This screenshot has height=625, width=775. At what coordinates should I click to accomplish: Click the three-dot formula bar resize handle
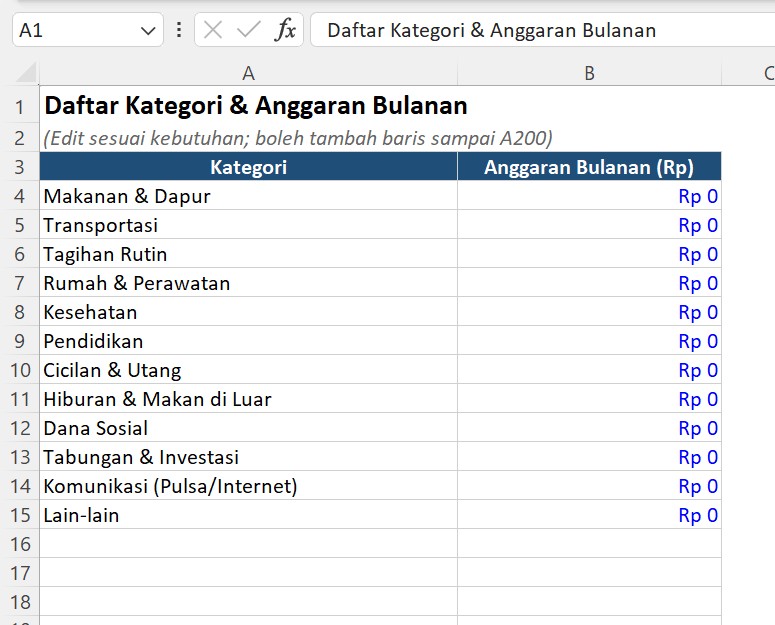tap(179, 30)
